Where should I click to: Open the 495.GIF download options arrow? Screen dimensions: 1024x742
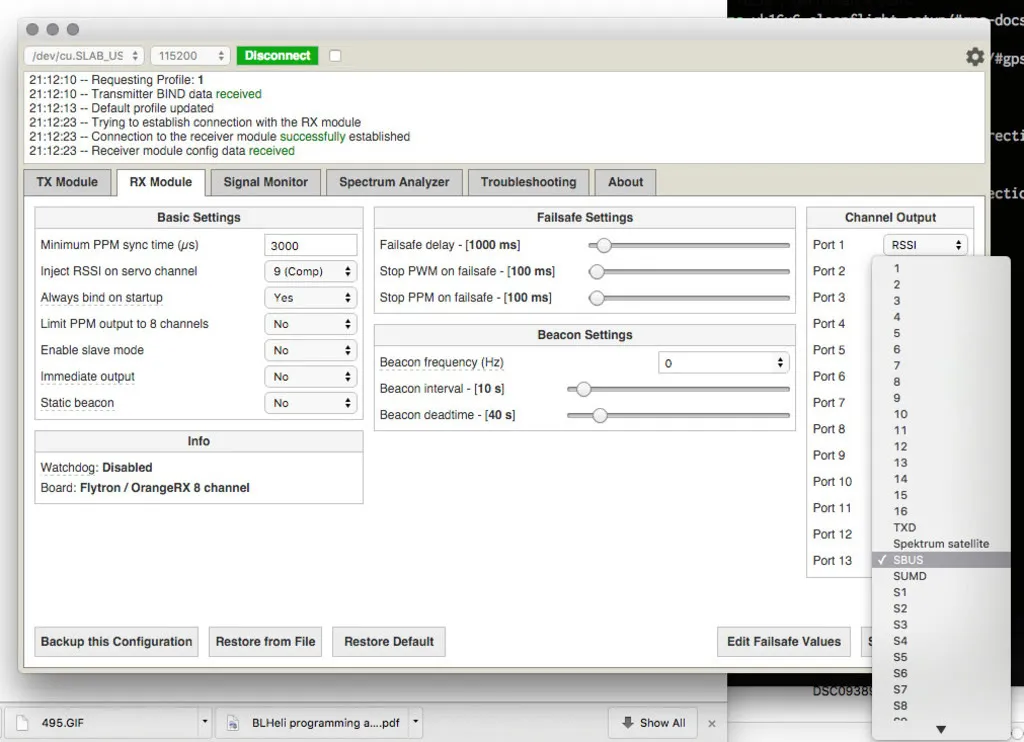click(x=204, y=721)
